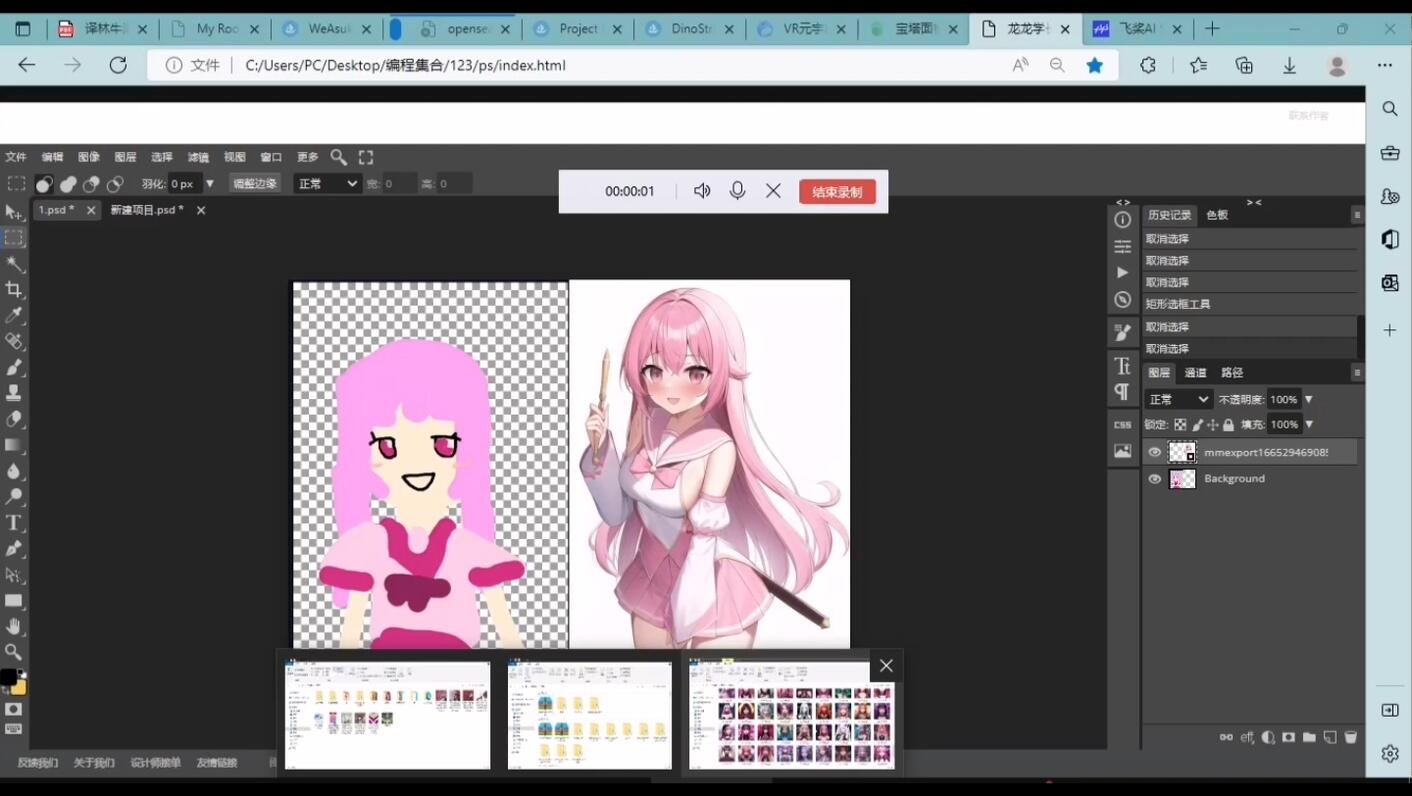Open layers panel options menu
The image size is (1412, 796).
[1357, 372]
